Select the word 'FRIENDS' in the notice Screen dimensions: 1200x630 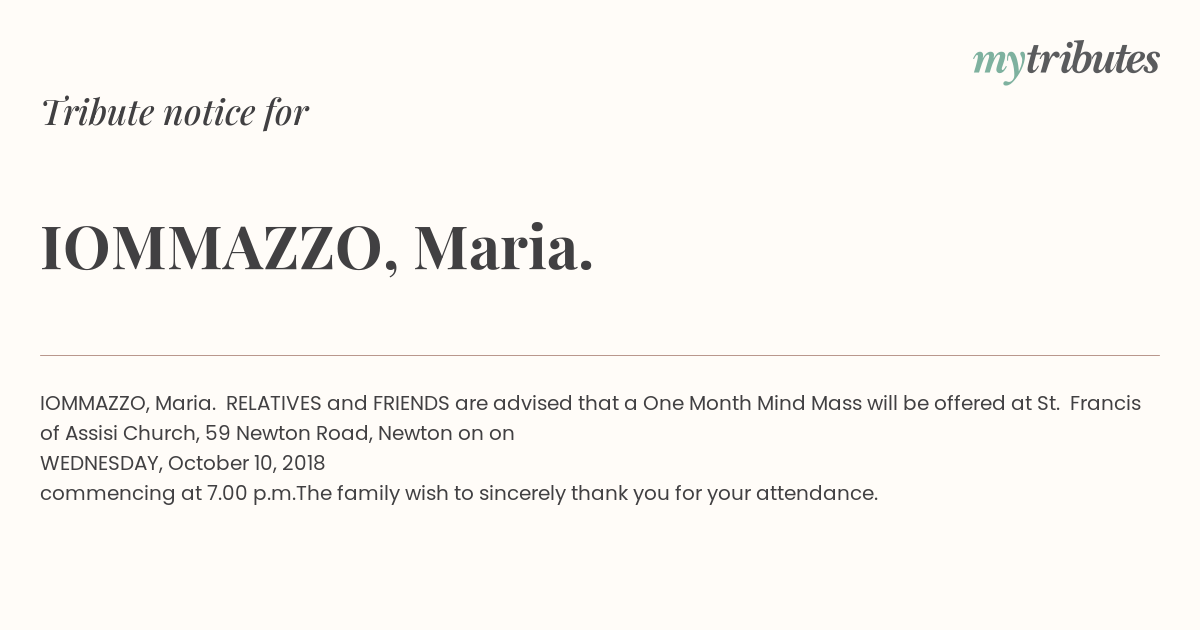[x=411, y=403]
